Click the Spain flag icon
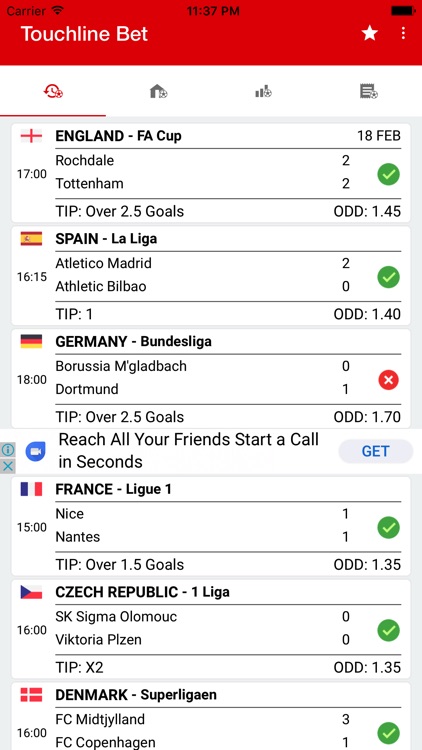This screenshot has height=750, width=422. pos(31,239)
